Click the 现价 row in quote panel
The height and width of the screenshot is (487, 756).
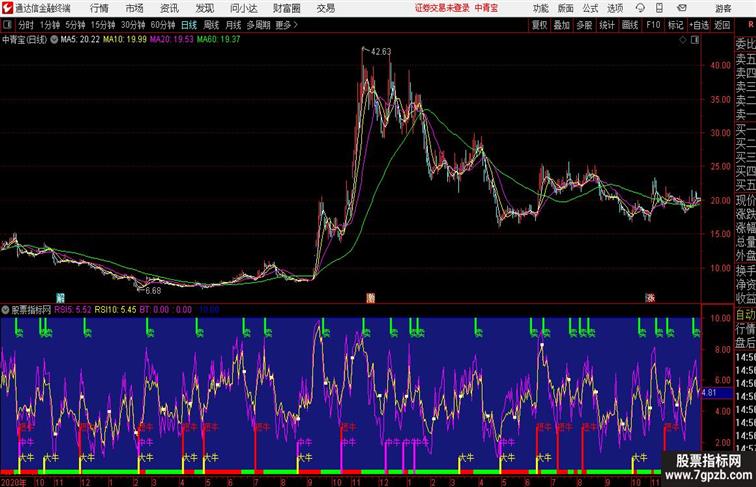coord(745,200)
